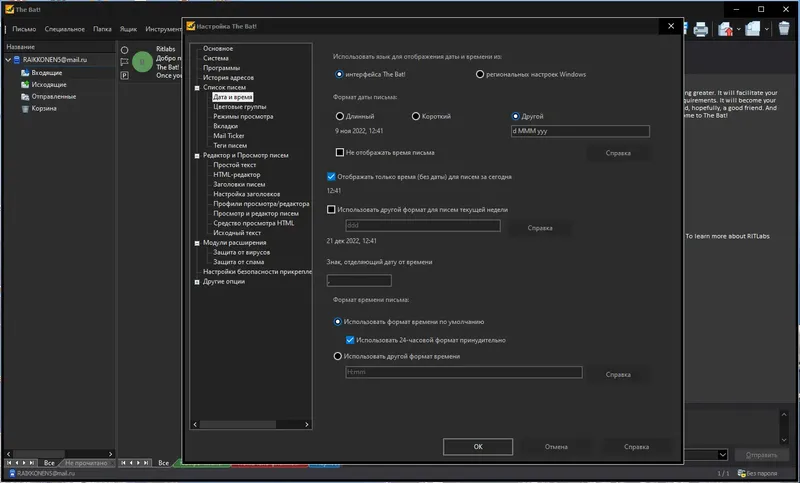Open the Специальное menu
800x483 pixels.
point(65,29)
